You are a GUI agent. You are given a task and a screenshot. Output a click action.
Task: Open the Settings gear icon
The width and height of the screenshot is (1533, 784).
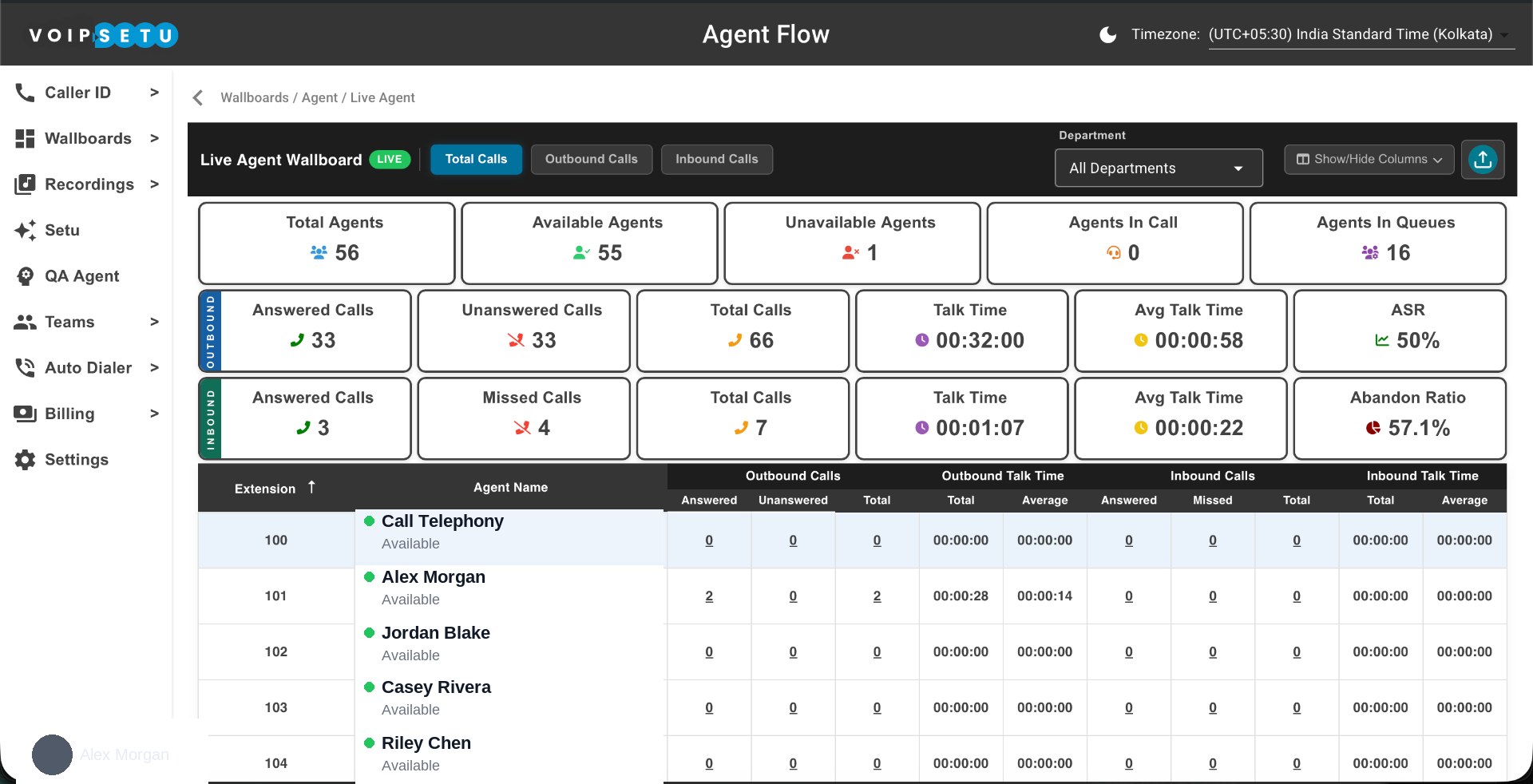pyautogui.click(x=25, y=460)
